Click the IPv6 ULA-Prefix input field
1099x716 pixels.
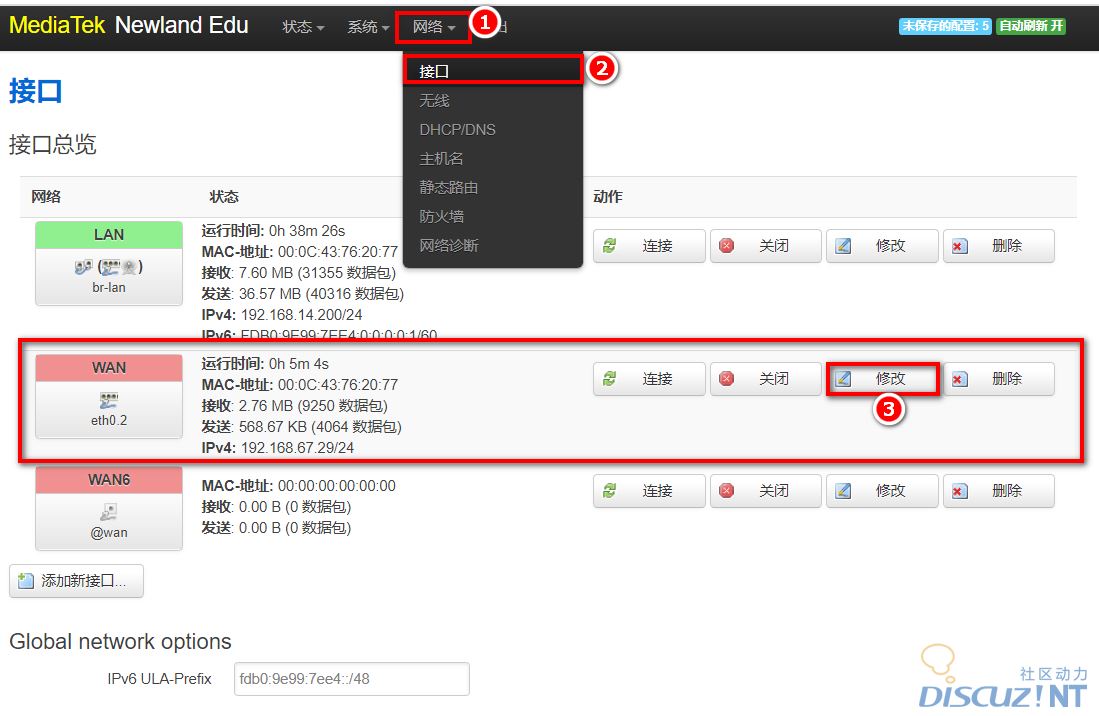pos(352,679)
